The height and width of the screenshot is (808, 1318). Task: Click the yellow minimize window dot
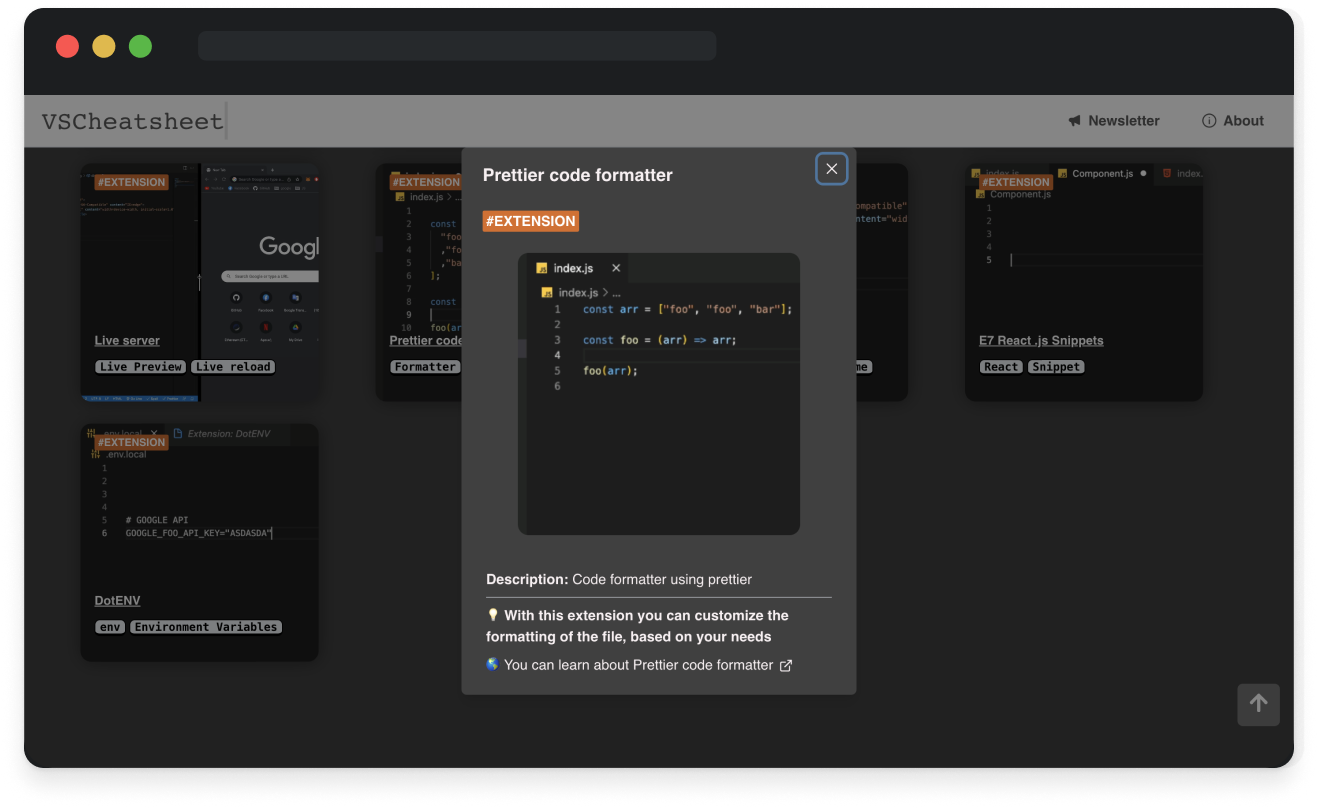(x=104, y=46)
